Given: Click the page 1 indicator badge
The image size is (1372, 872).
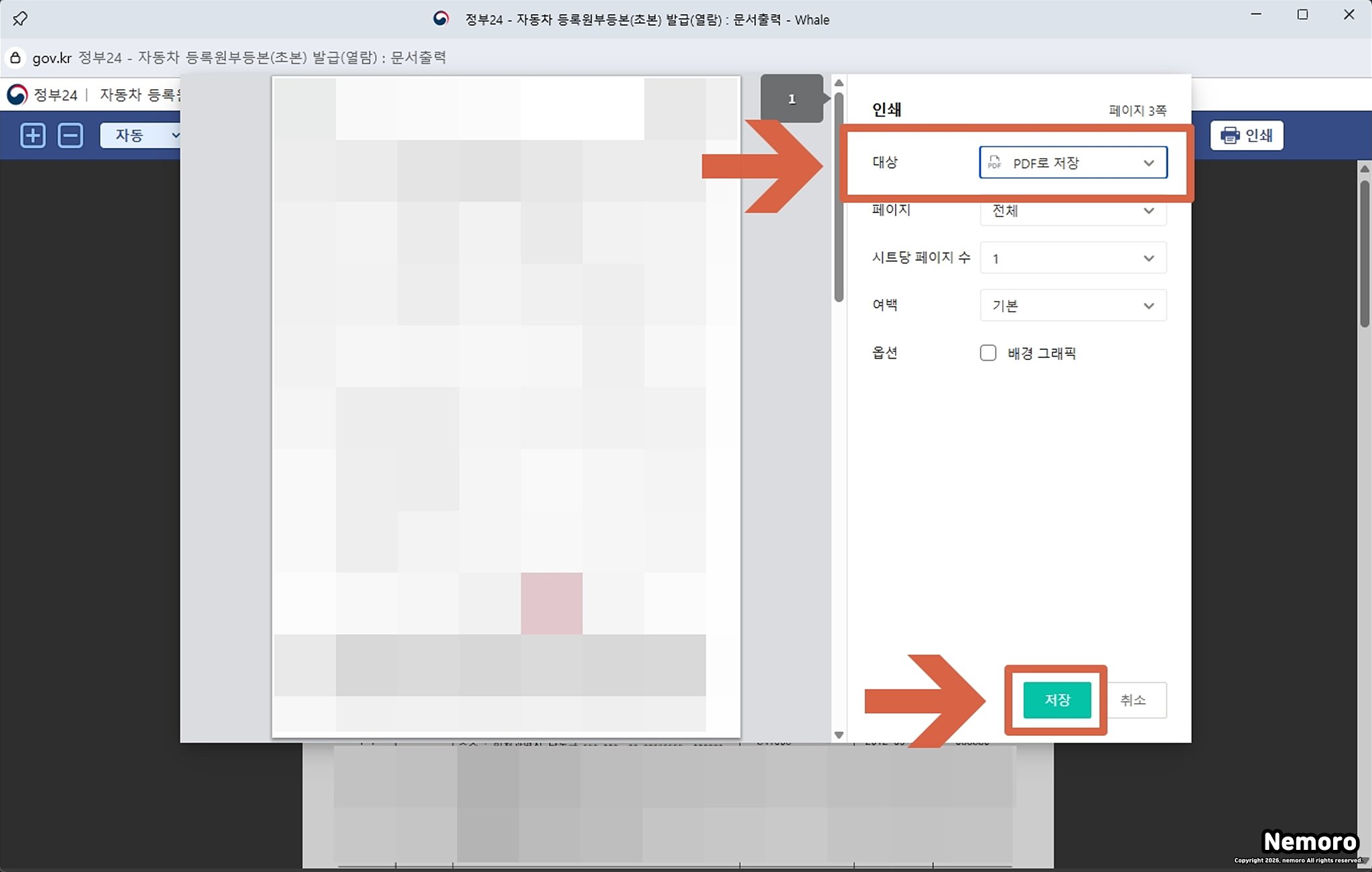Looking at the screenshot, I should coord(791,99).
